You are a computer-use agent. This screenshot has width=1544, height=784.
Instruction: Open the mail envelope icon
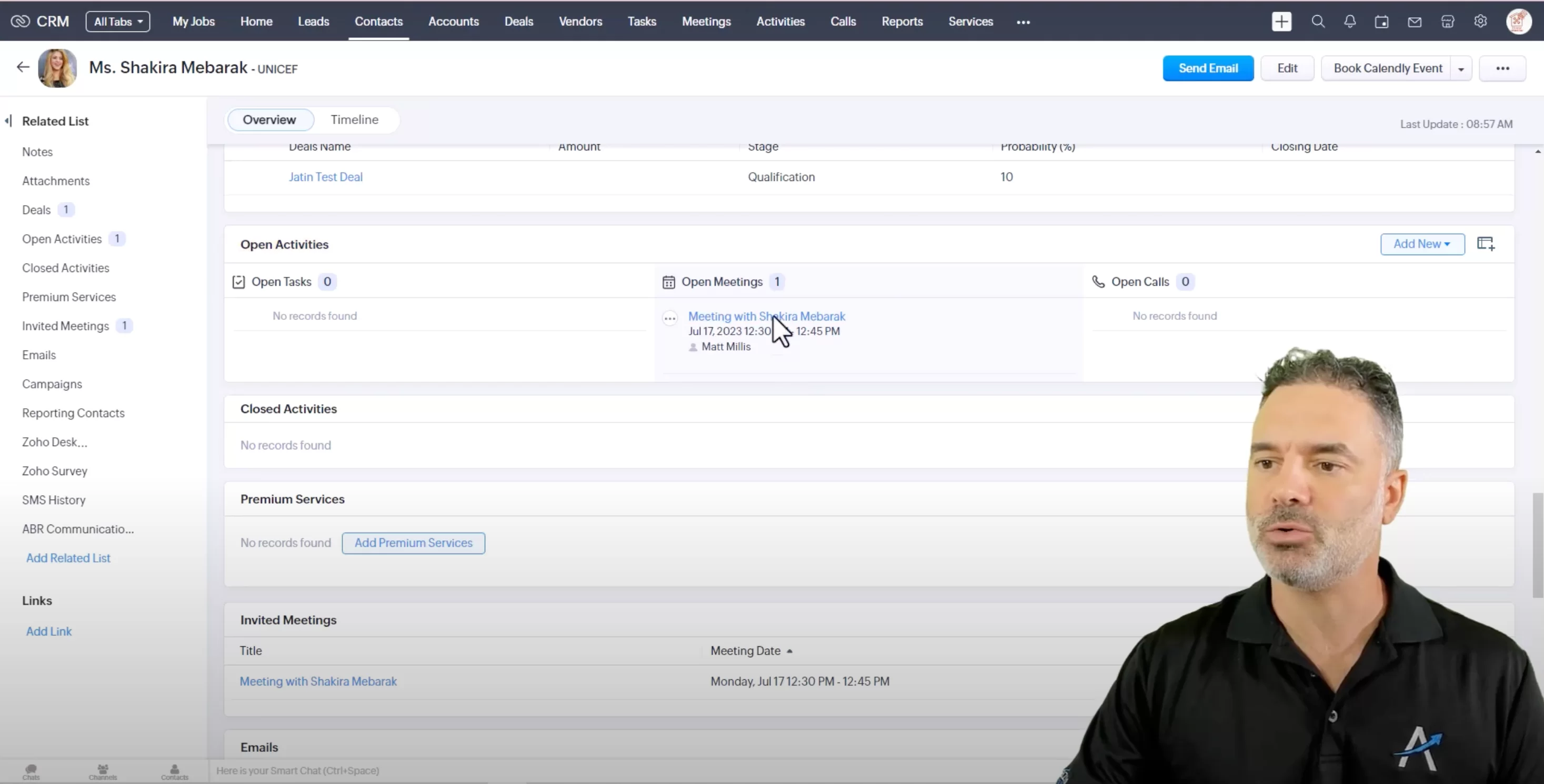tap(1415, 22)
